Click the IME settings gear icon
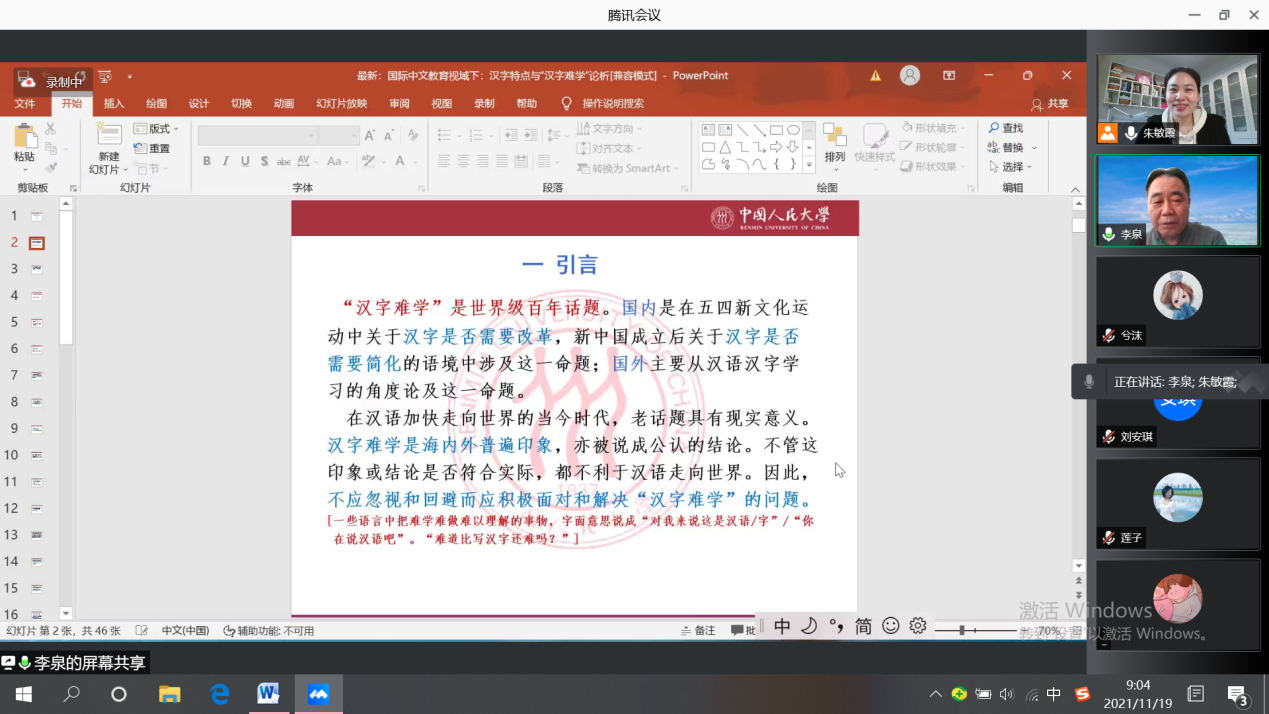 click(918, 626)
